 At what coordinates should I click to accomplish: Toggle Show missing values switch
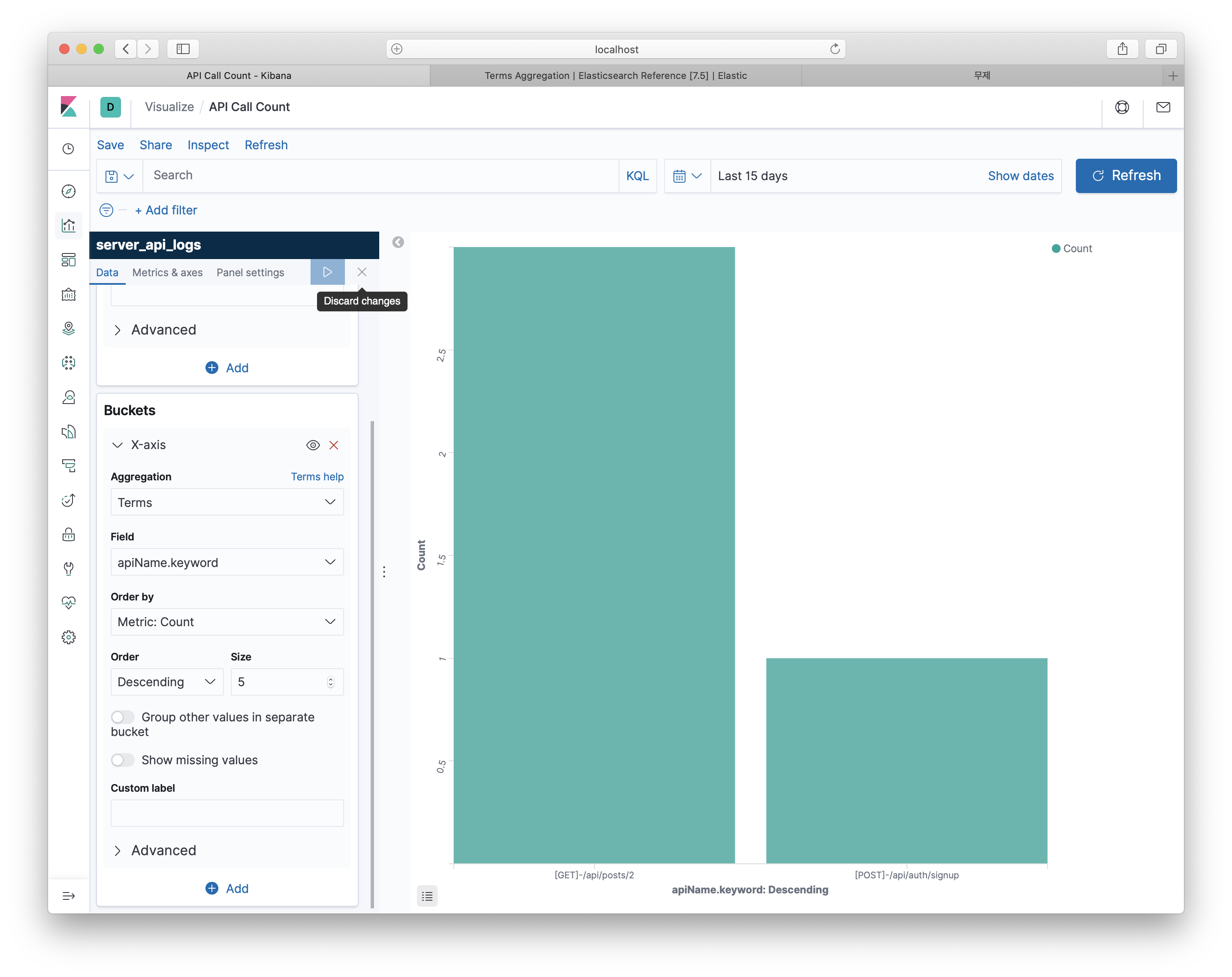(x=122, y=759)
